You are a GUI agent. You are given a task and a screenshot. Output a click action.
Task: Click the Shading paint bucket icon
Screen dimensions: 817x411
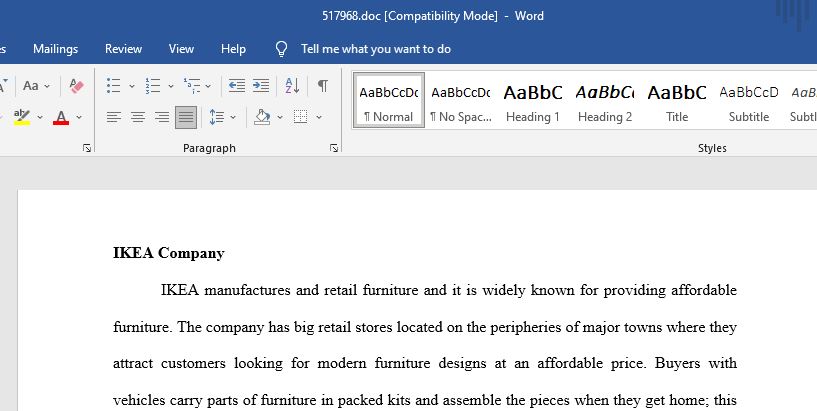[x=262, y=117]
